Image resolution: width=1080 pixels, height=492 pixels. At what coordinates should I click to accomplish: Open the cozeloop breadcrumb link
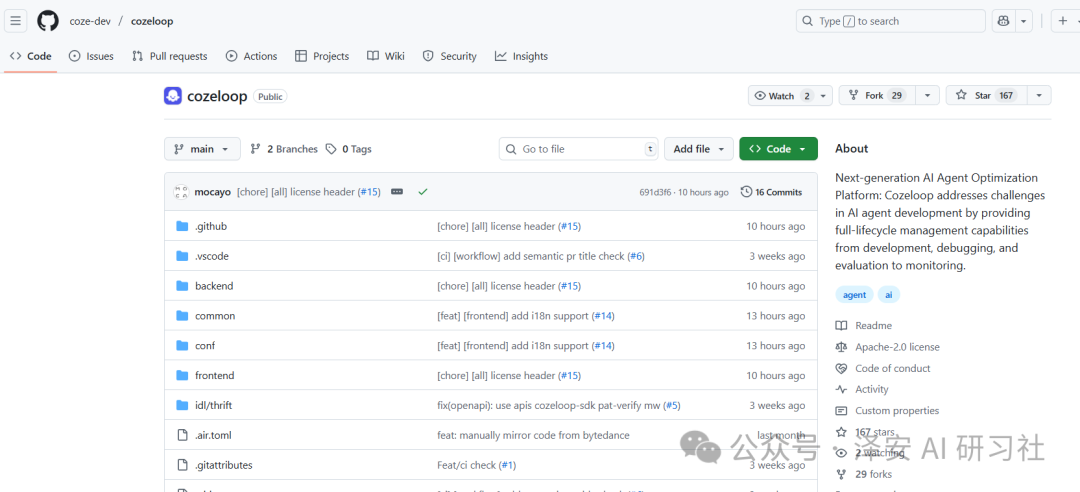point(152,21)
